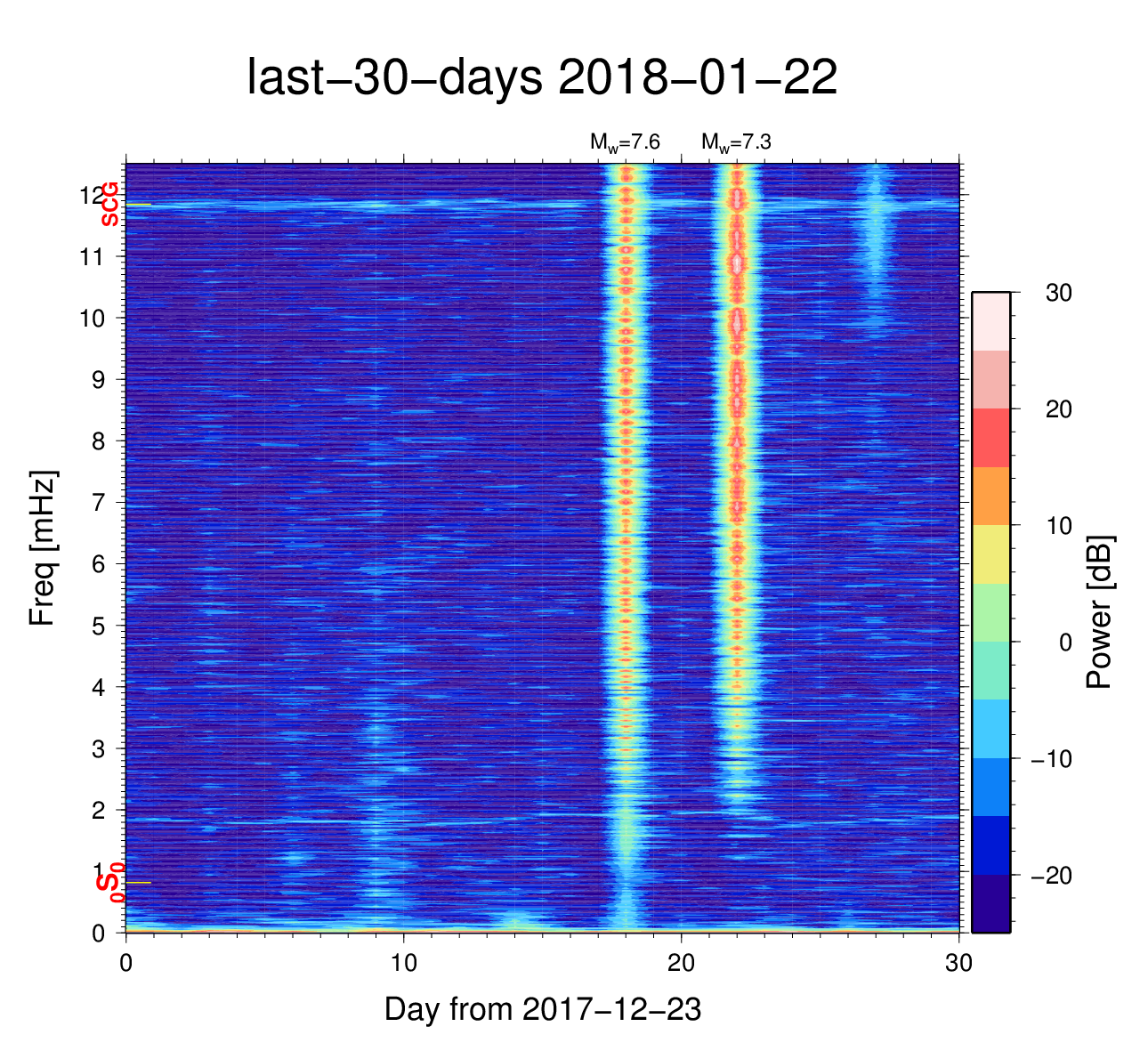Select the red SCG marker label

coord(109,204)
